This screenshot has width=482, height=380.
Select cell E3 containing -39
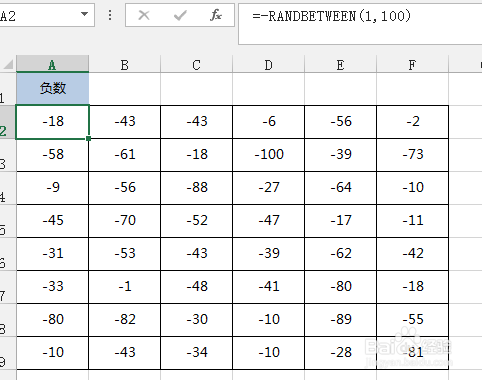tap(340, 155)
